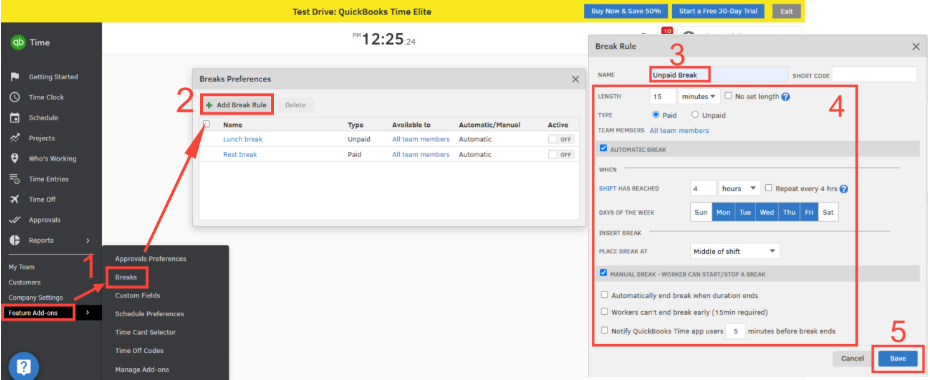Open Breaks in Feature Add-ons menu

(x=126, y=277)
